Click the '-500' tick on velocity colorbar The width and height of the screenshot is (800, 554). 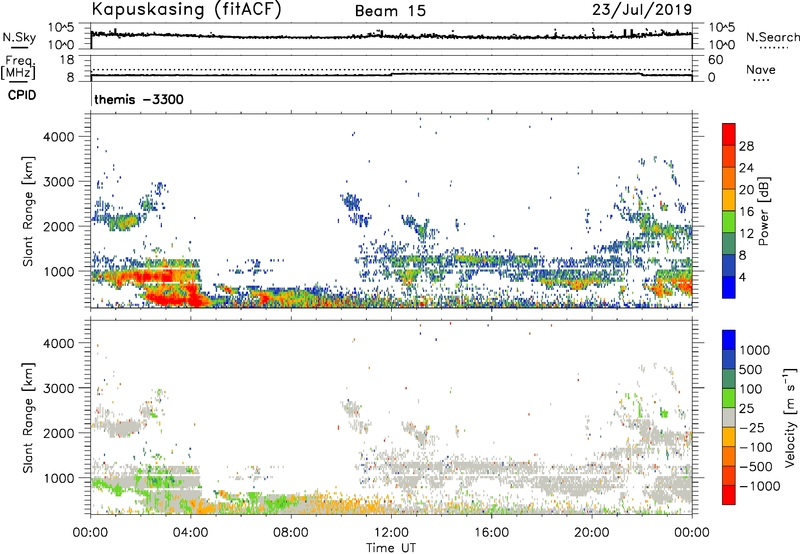pyautogui.click(x=756, y=466)
